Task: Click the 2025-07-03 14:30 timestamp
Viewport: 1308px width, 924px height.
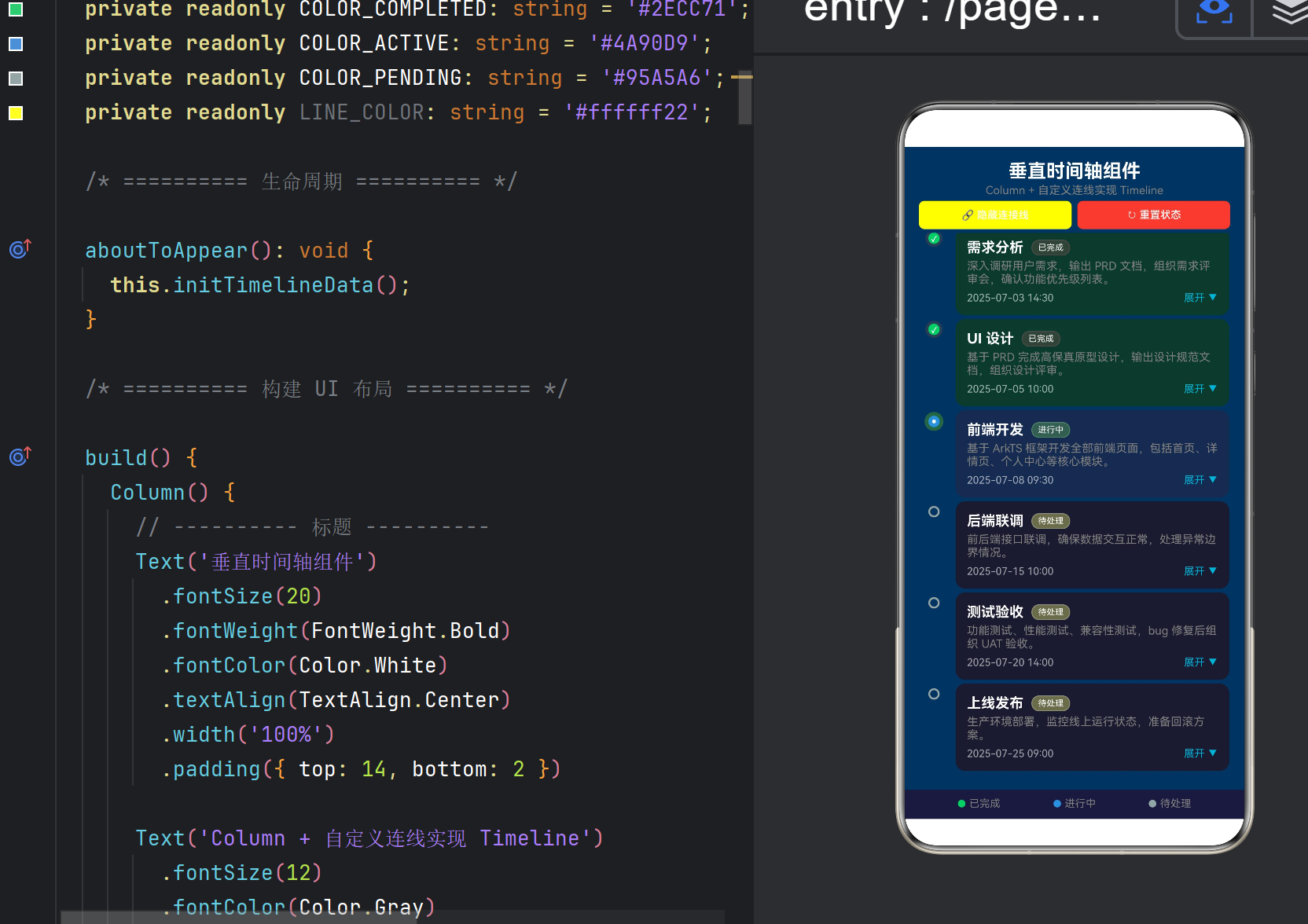Action: point(1010,298)
